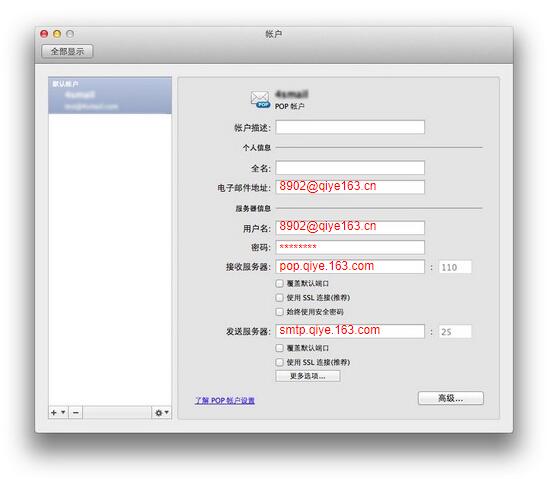Open the 高级... advanced settings

point(451,398)
